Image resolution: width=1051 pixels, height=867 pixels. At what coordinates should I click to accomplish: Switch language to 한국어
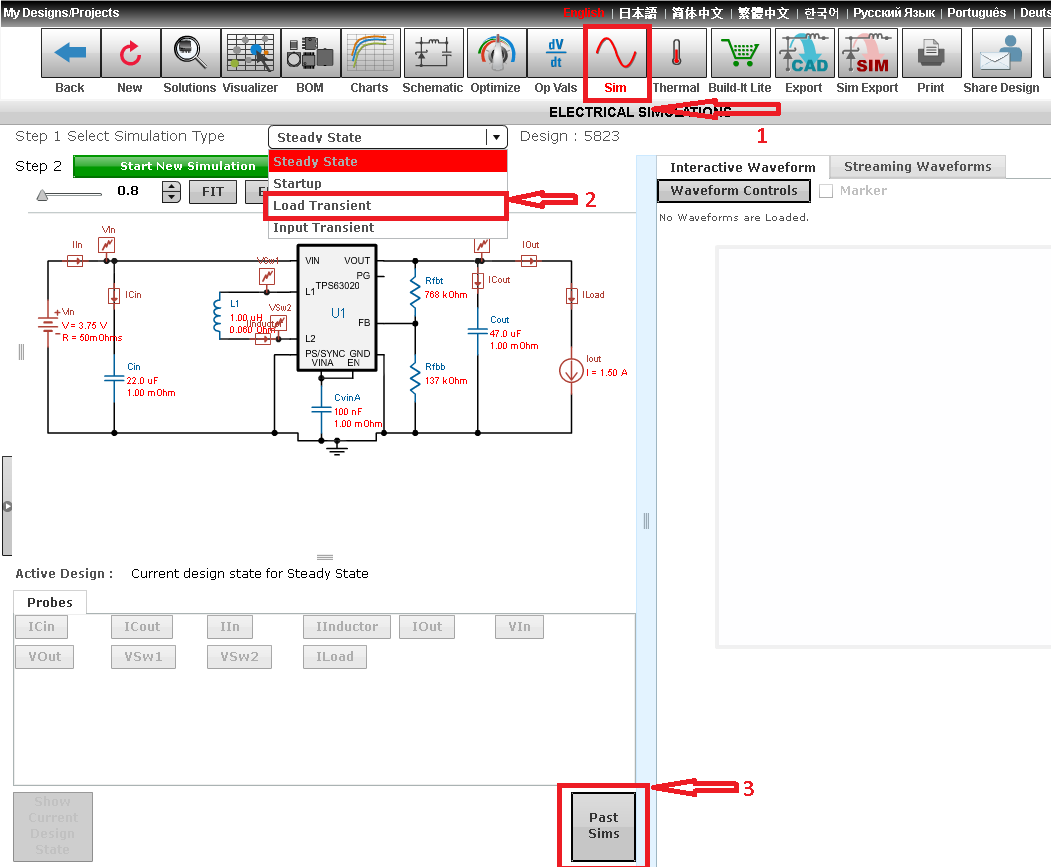pyautogui.click(x=821, y=13)
